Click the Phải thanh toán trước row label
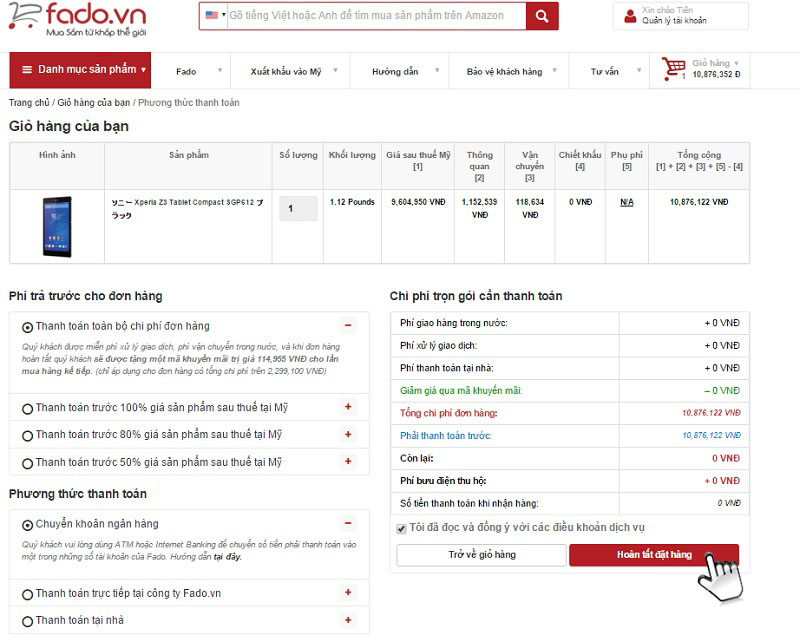Screen dimensions: 800x642 click(445, 436)
